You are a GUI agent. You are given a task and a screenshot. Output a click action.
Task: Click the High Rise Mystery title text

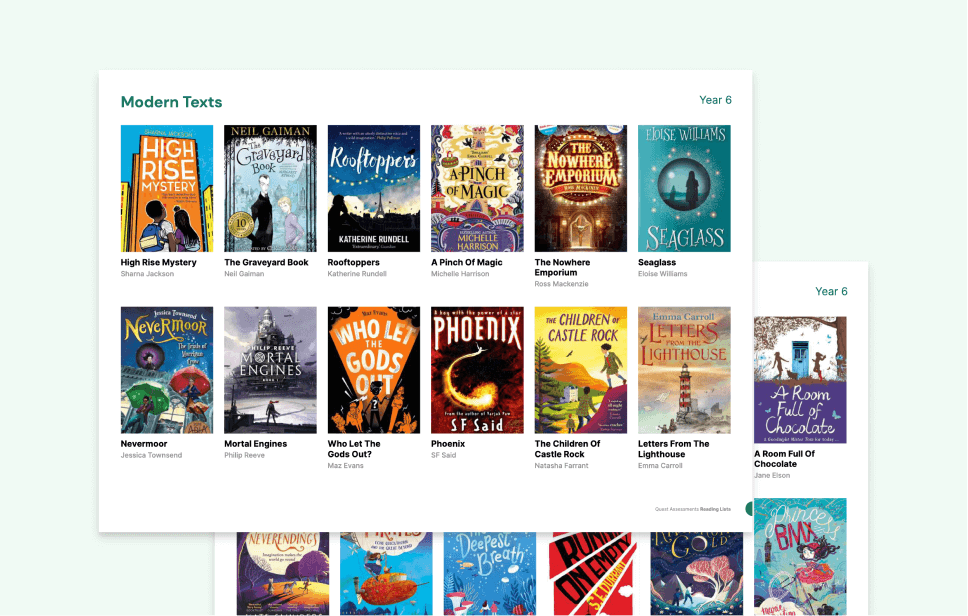coord(159,262)
